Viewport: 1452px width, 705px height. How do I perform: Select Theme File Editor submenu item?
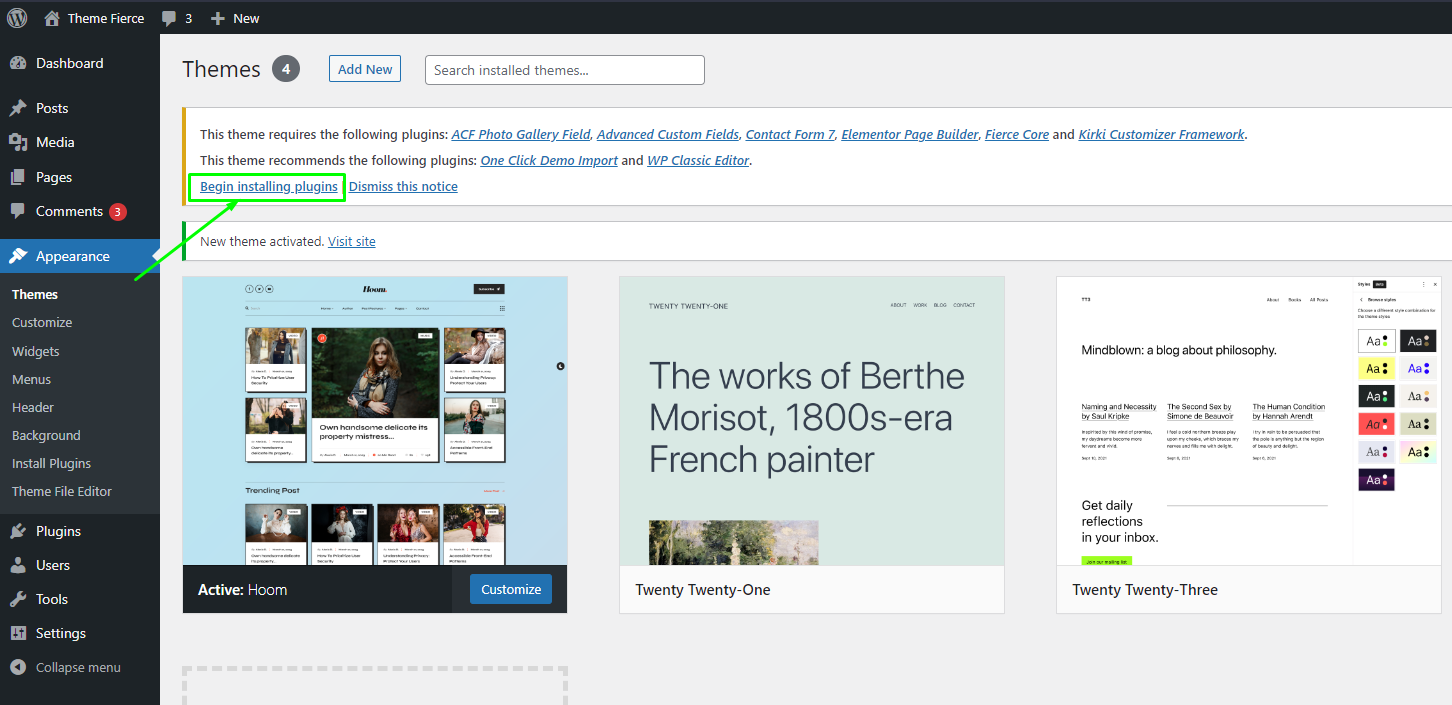pyautogui.click(x=62, y=491)
